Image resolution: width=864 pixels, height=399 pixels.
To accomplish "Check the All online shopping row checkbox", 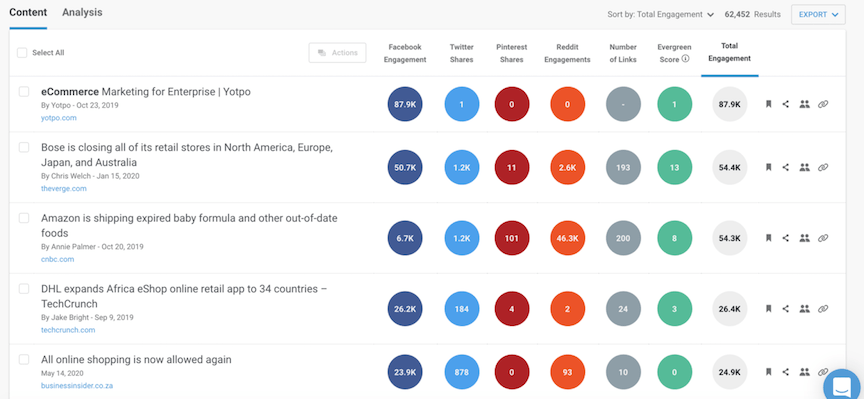I will pyautogui.click(x=24, y=360).
